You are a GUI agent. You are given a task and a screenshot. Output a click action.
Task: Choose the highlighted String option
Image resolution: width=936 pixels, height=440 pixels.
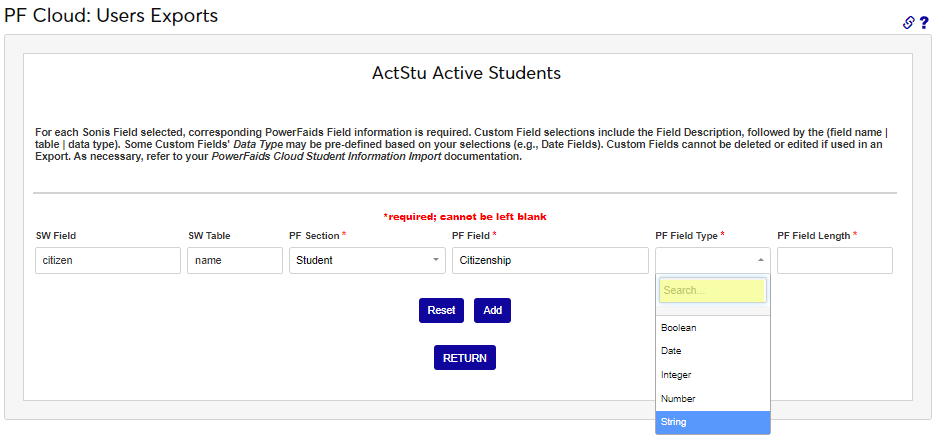click(x=713, y=422)
